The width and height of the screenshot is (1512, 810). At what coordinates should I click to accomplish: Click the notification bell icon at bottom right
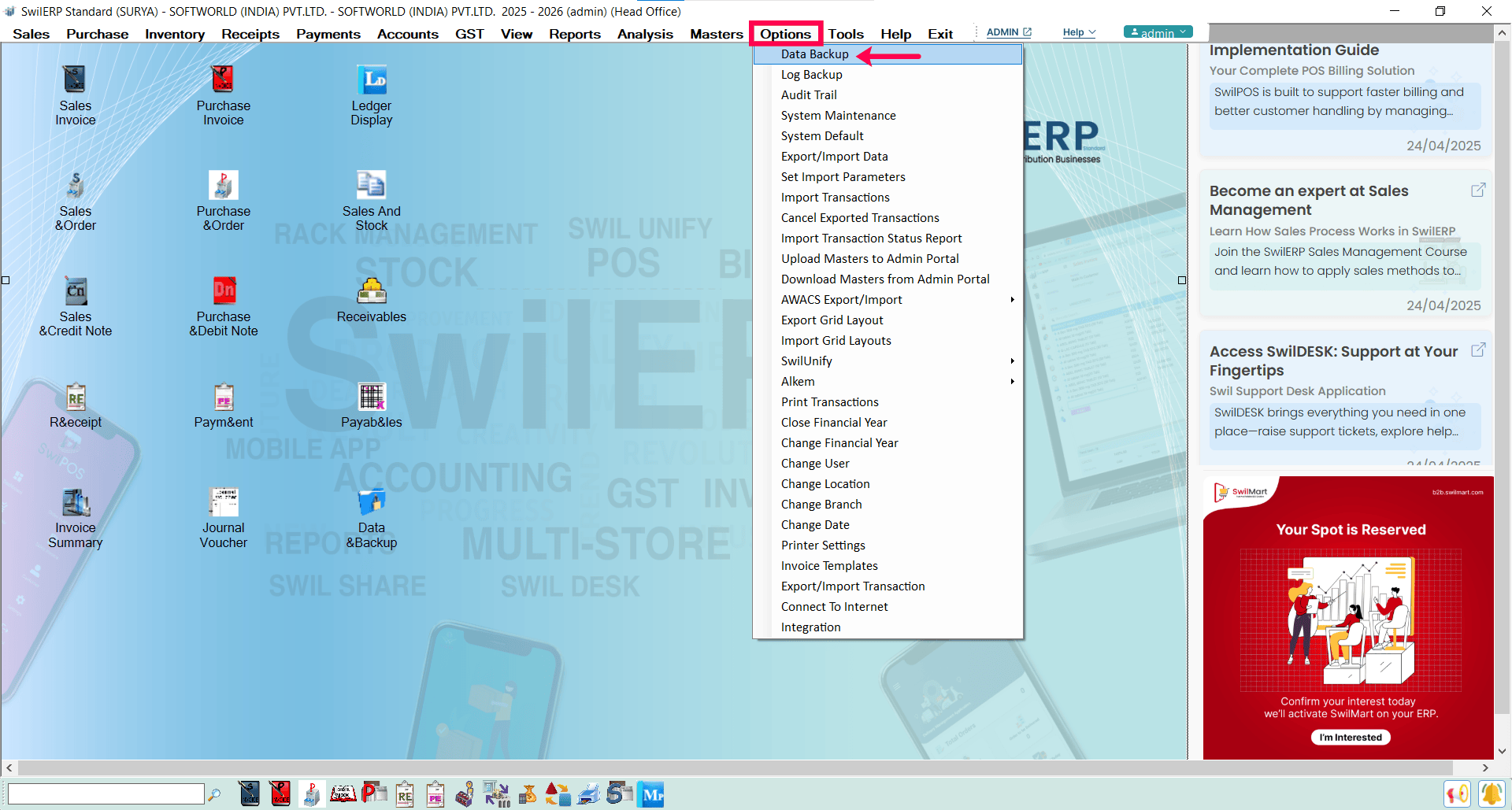click(1491, 793)
